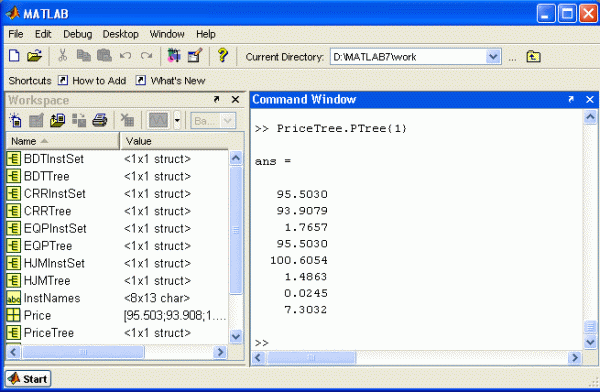Click the Workspace print icon
Viewport: 600px width, 392px height.
[99, 121]
